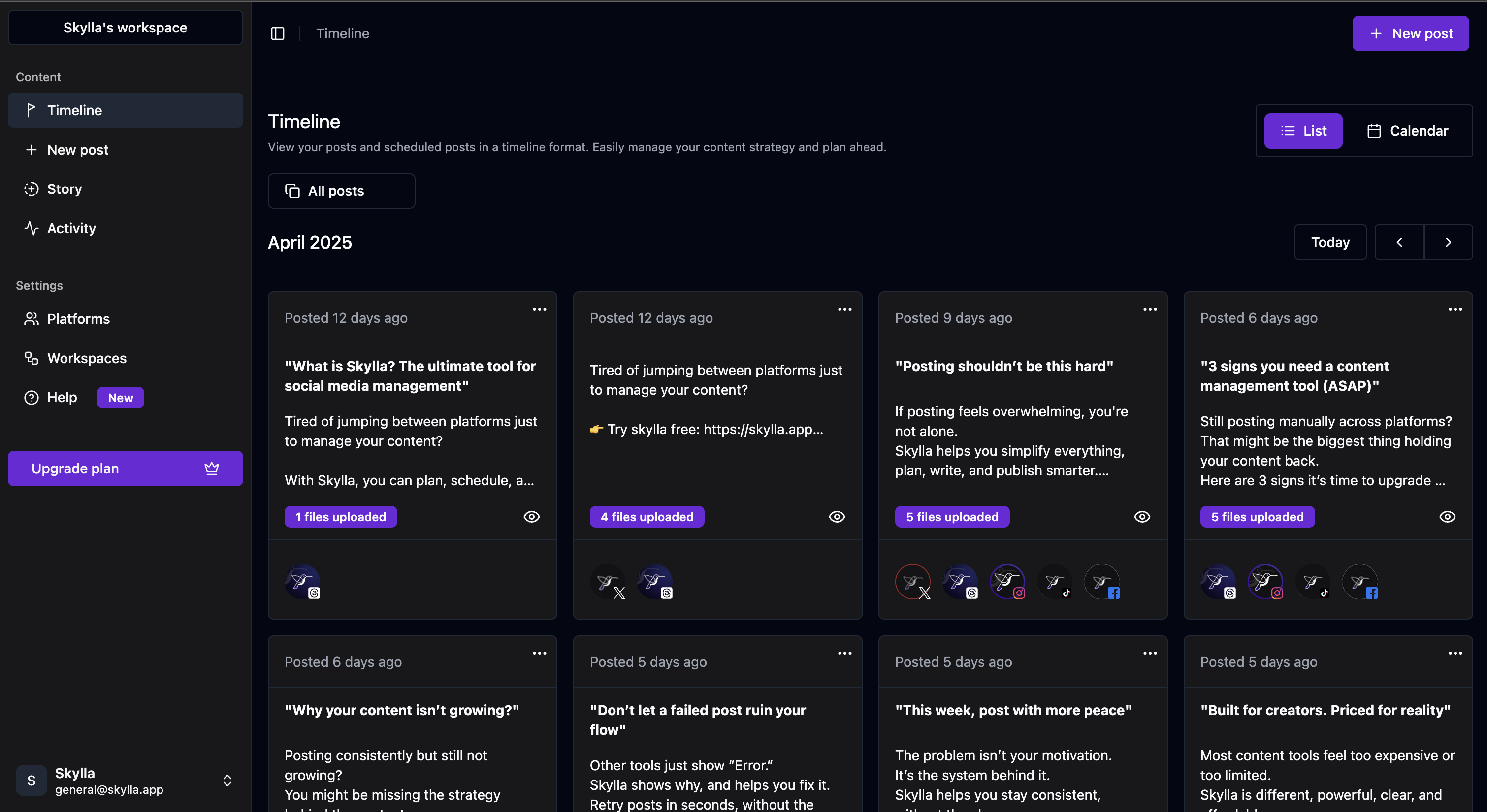Click the X account avatar in the 4 files uploaded card

click(x=607, y=581)
